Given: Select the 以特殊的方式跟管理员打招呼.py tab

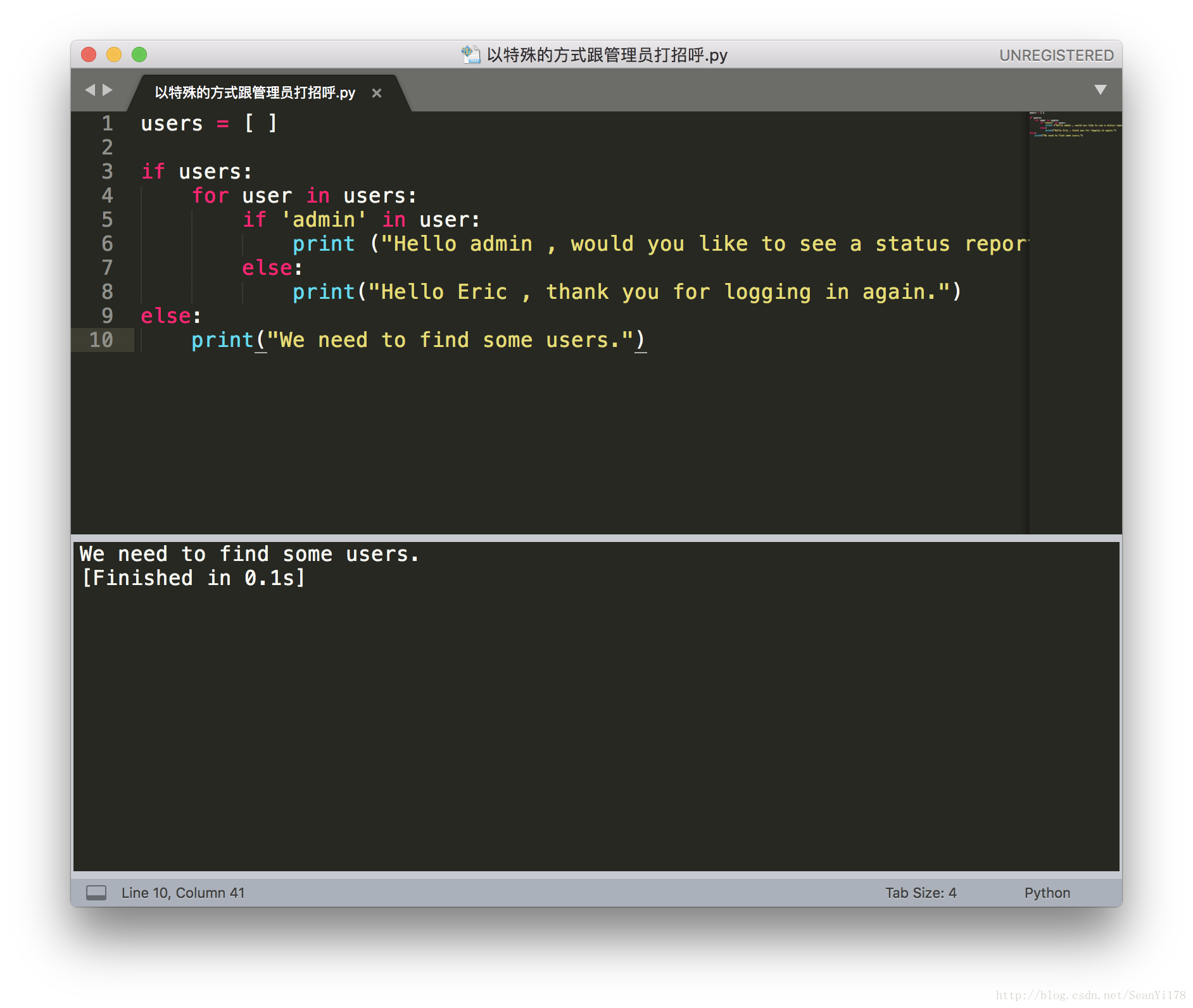Looking at the screenshot, I should 255,93.
